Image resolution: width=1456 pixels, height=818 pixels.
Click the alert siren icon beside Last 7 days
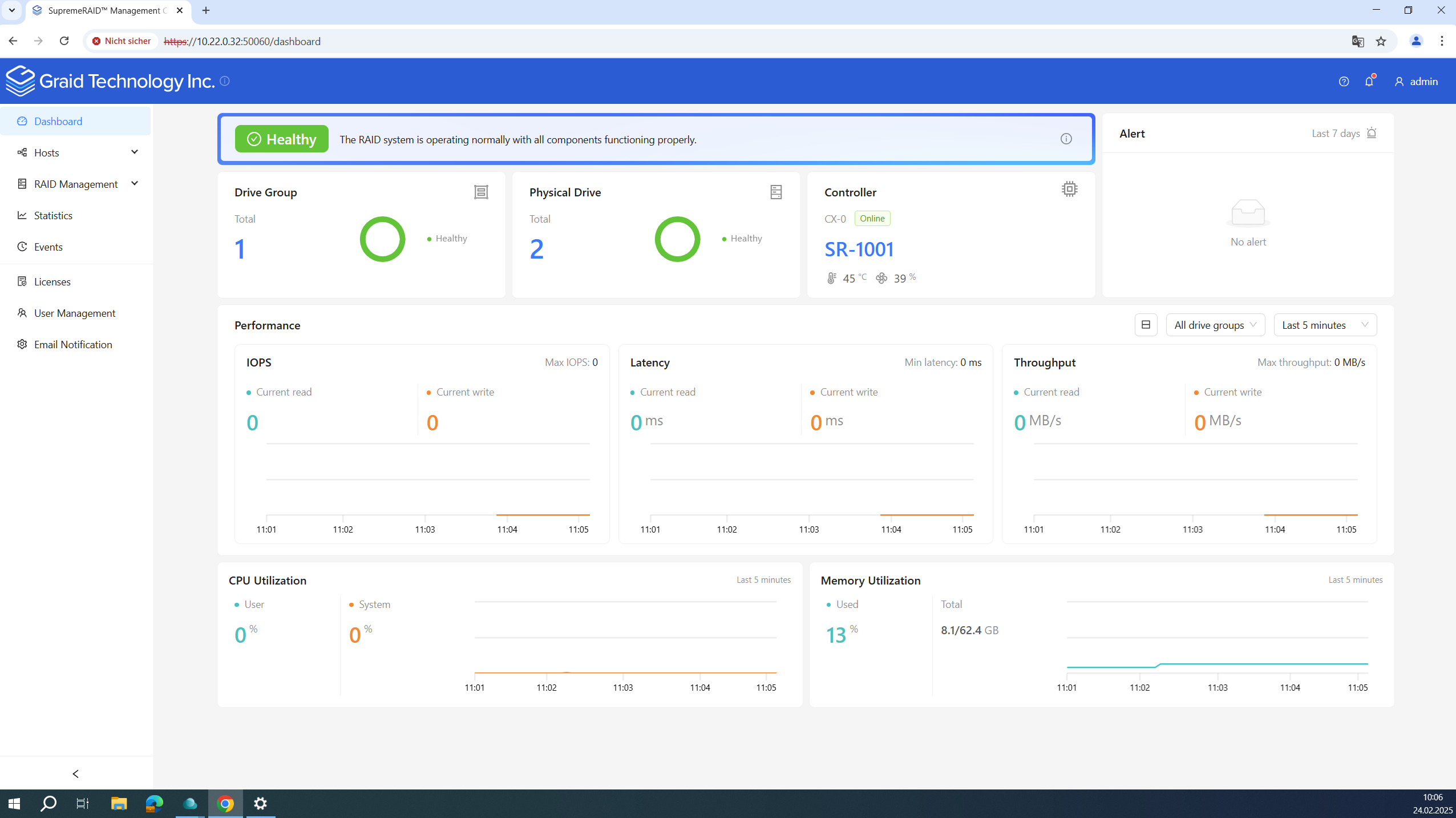tap(1372, 133)
